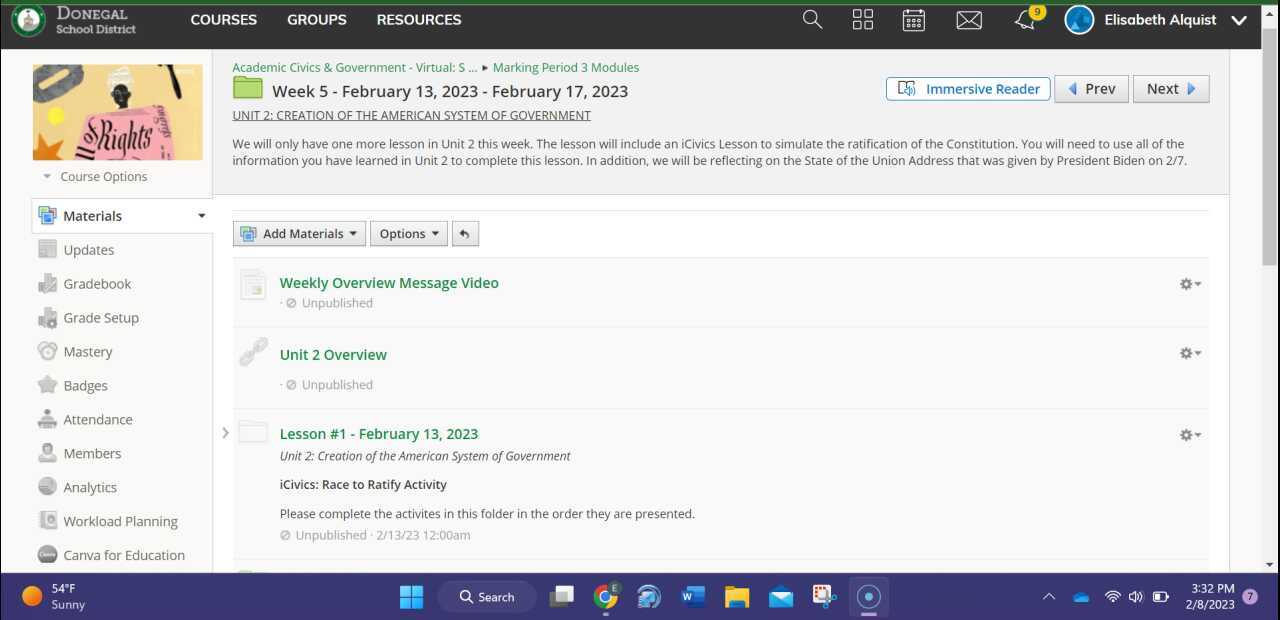Open the apps grid icon
1280x620 pixels.
click(862, 20)
